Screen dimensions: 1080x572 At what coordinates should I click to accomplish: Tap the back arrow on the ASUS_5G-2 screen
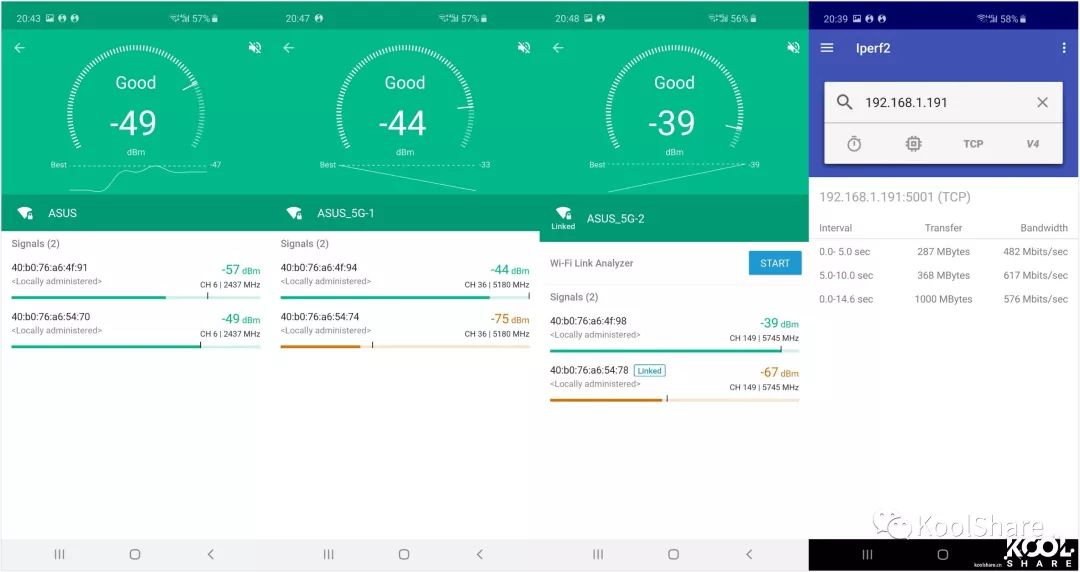pyautogui.click(x=558, y=48)
